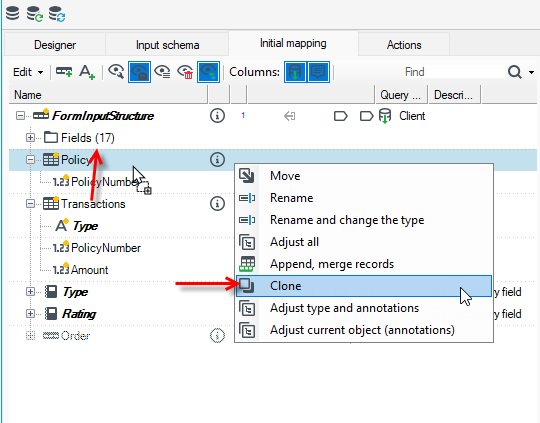Select the Type text field under Transactions
Viewport: 540px width, 423px height.
pyautogui.click(x=85, y=226)
